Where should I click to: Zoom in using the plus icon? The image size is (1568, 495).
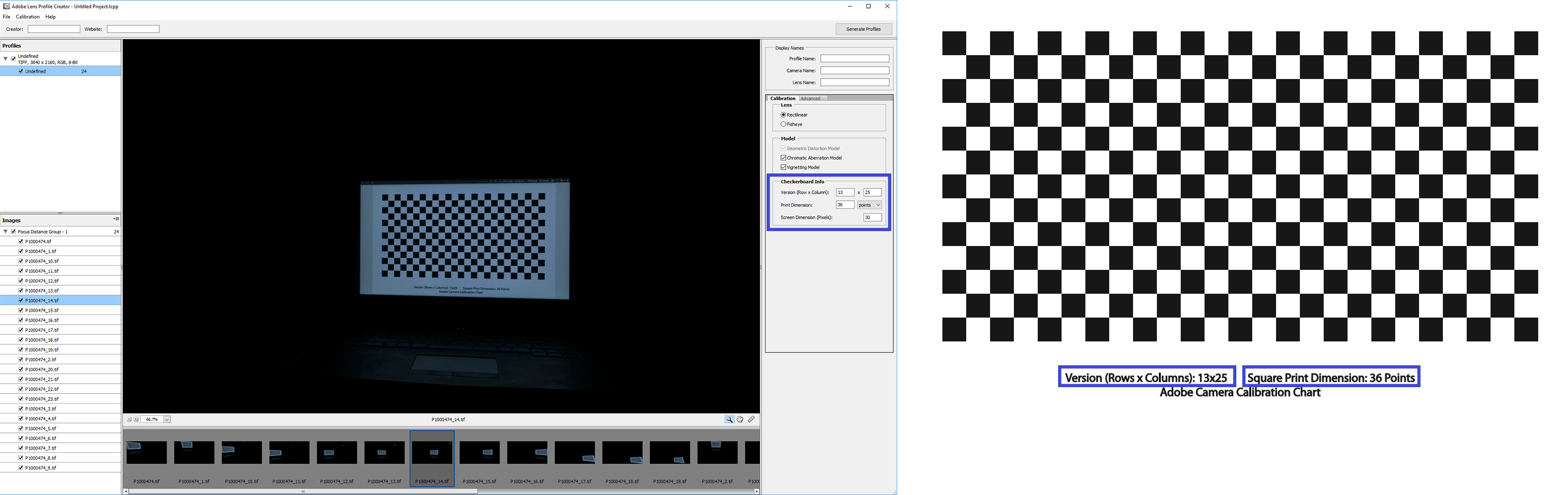click(137, 419)
